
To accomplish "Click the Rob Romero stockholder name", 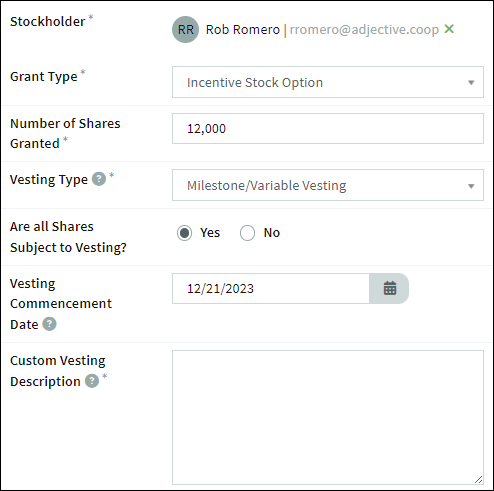I will click(243, 30).
